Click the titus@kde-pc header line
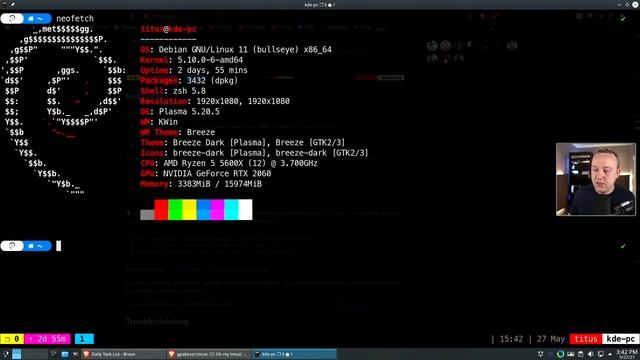The width and height of the screenshot is (640, 360). pyautogui.click(x=169, y=29)
